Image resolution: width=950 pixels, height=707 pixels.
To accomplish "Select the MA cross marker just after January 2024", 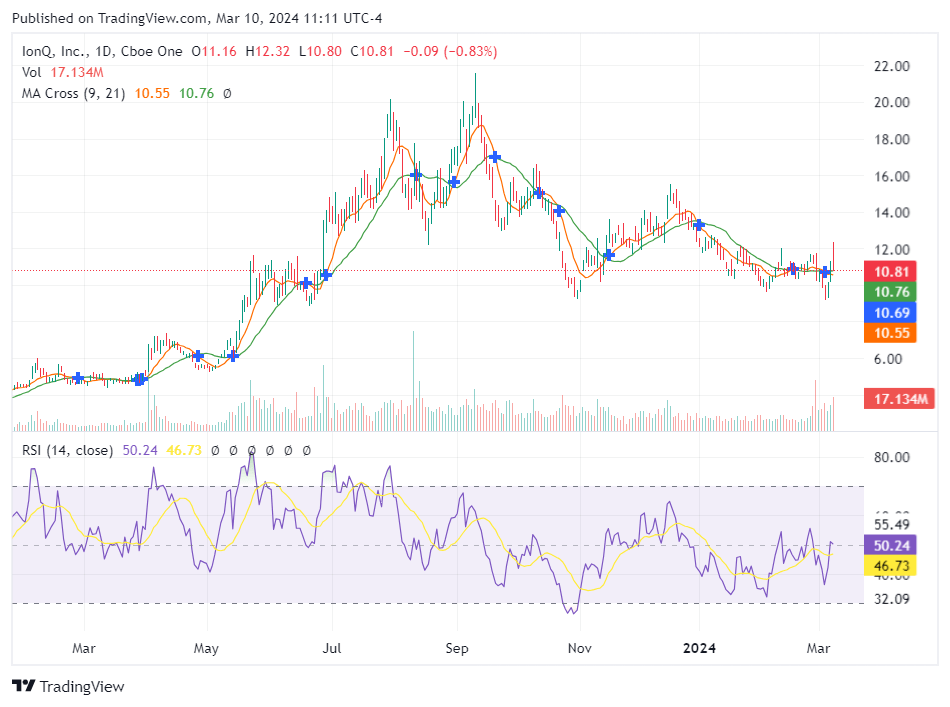I will tap(699, 225).
